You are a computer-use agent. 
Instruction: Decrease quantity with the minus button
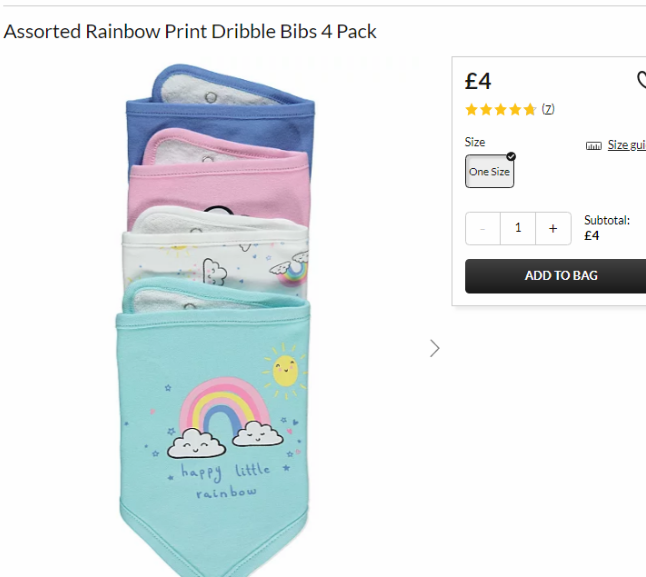[483, 229]
